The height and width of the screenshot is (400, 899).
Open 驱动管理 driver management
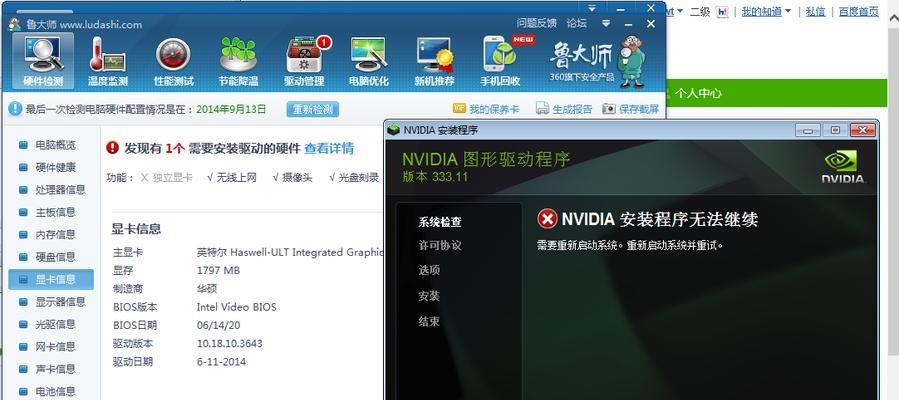304,61
